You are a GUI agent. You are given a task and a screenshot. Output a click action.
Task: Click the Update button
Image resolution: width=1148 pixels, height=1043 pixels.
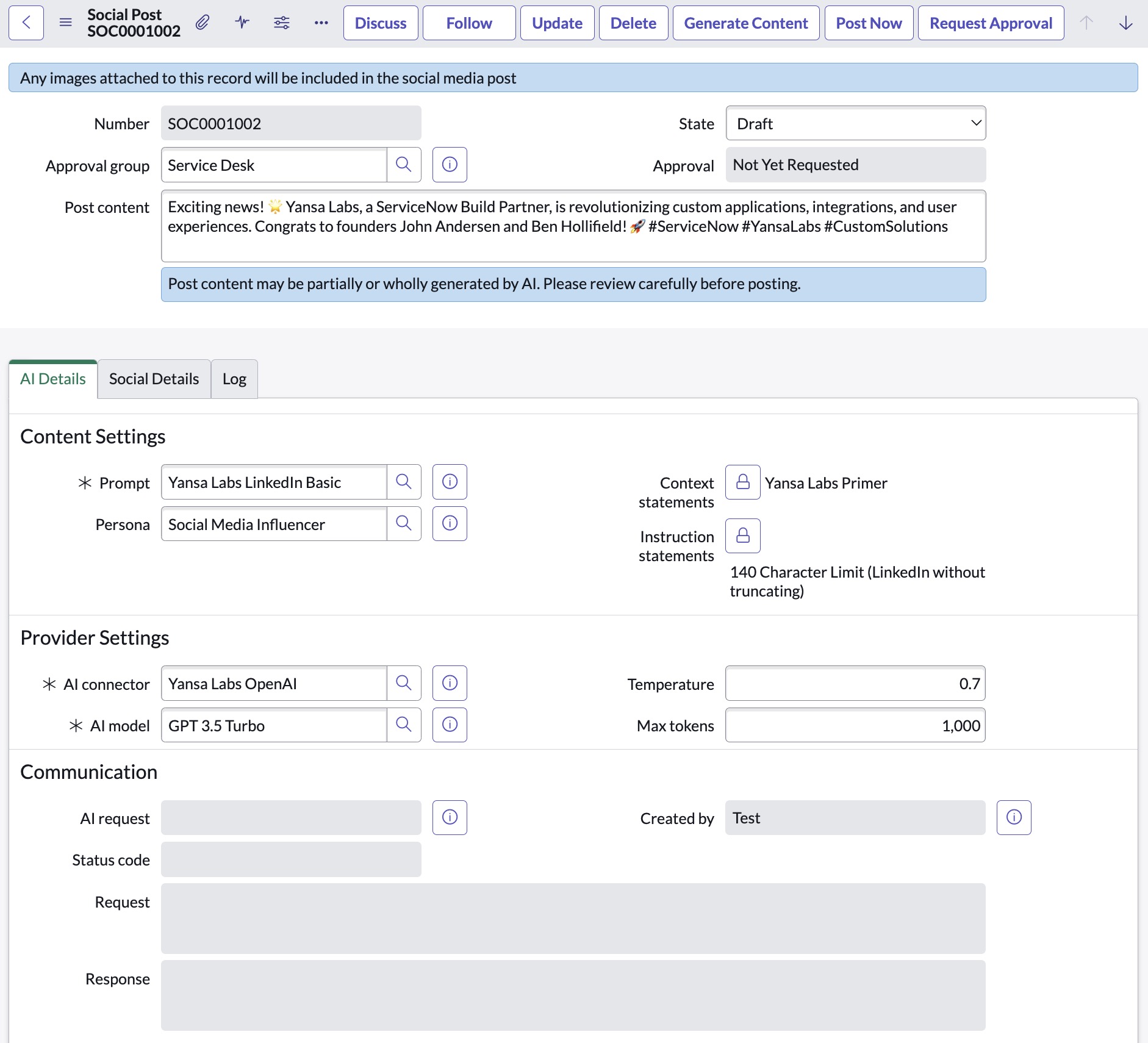point(558,23)
